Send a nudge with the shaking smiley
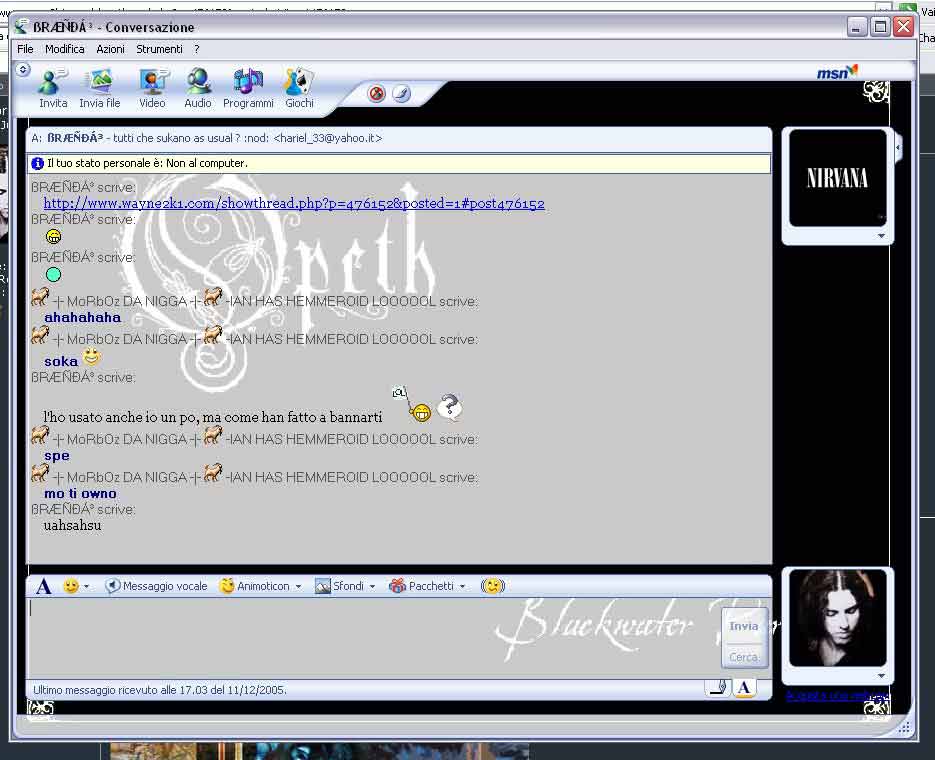 click(x=493, y=586)
